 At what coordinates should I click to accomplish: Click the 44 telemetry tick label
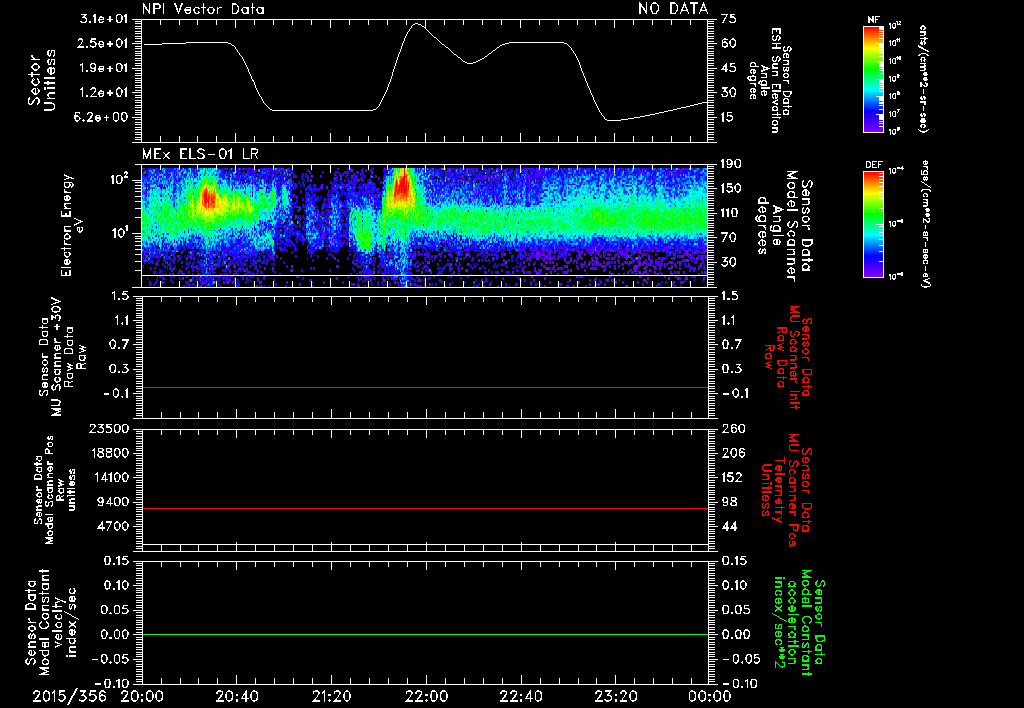coord(729,526)
